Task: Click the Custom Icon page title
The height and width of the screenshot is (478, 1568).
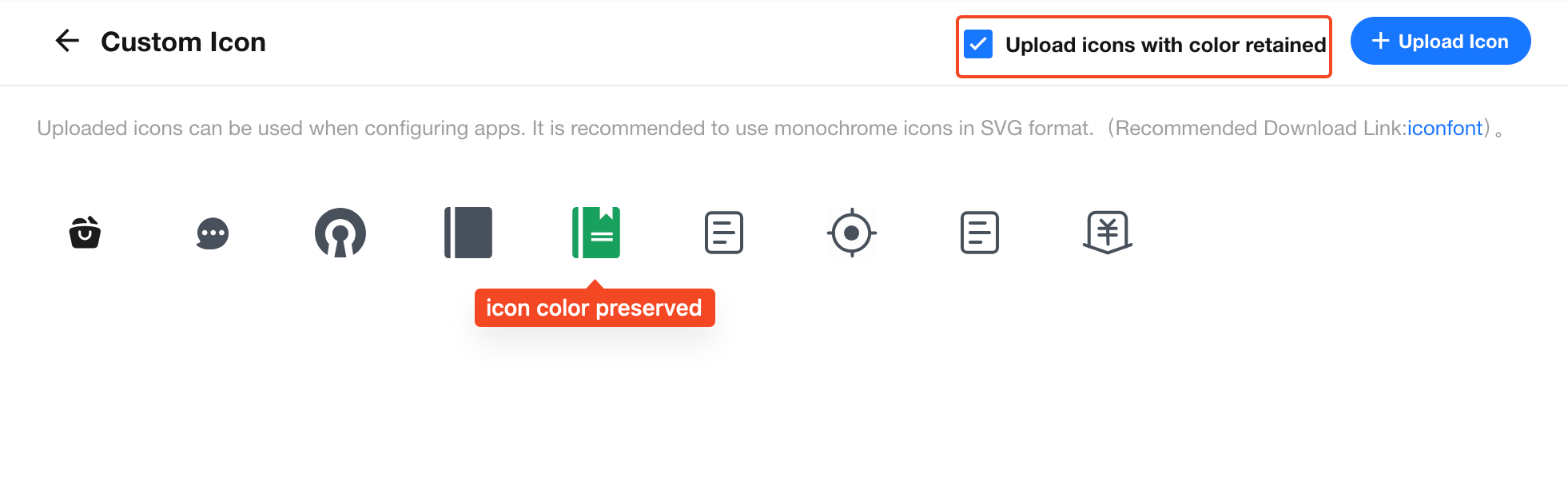Action: [x=183, y=42]
